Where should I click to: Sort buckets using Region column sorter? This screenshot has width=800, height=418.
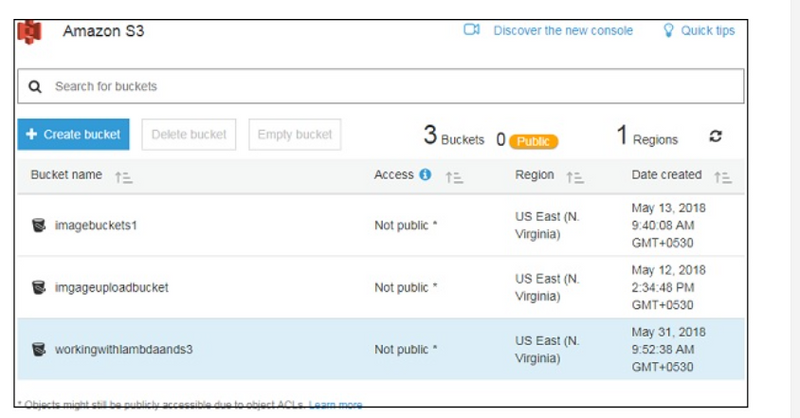pyautogui.click(x=574, y=177)
